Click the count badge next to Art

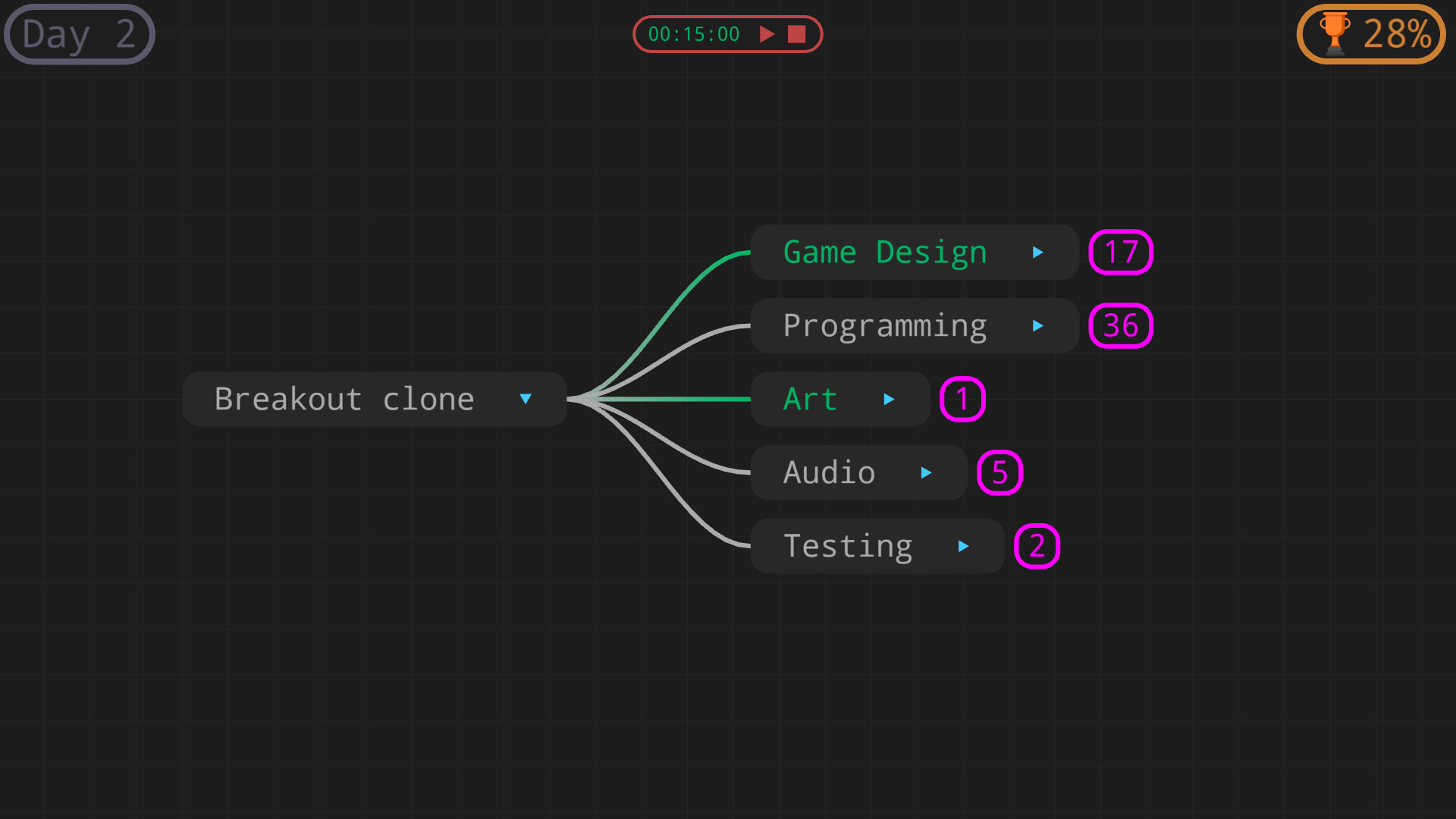[962, 399]
